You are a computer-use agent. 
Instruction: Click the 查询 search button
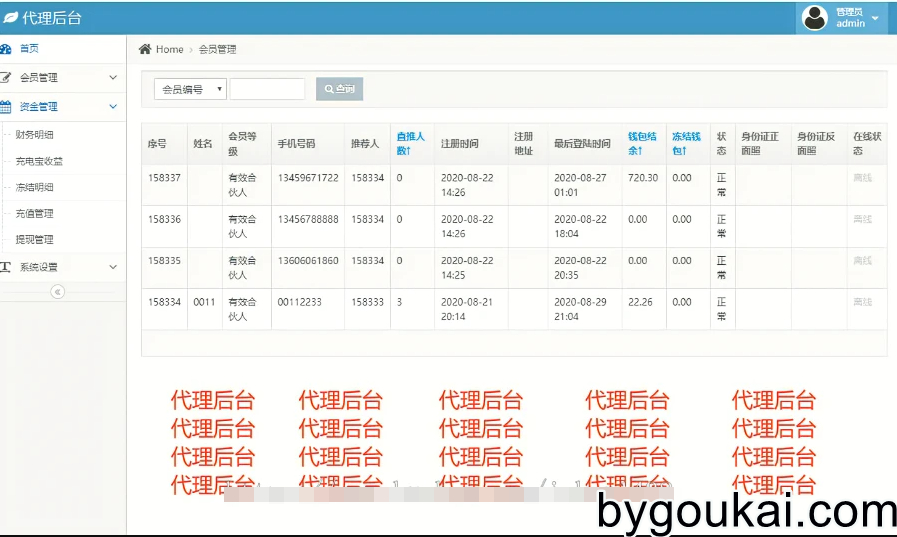tap(339, 89)
